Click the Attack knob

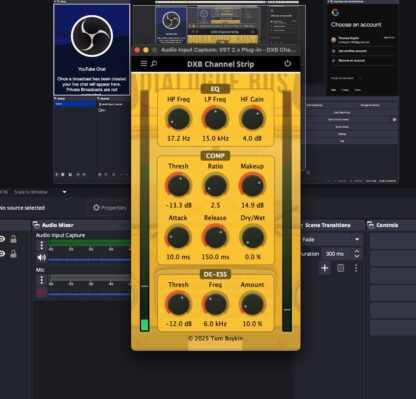tap(178, 237)
